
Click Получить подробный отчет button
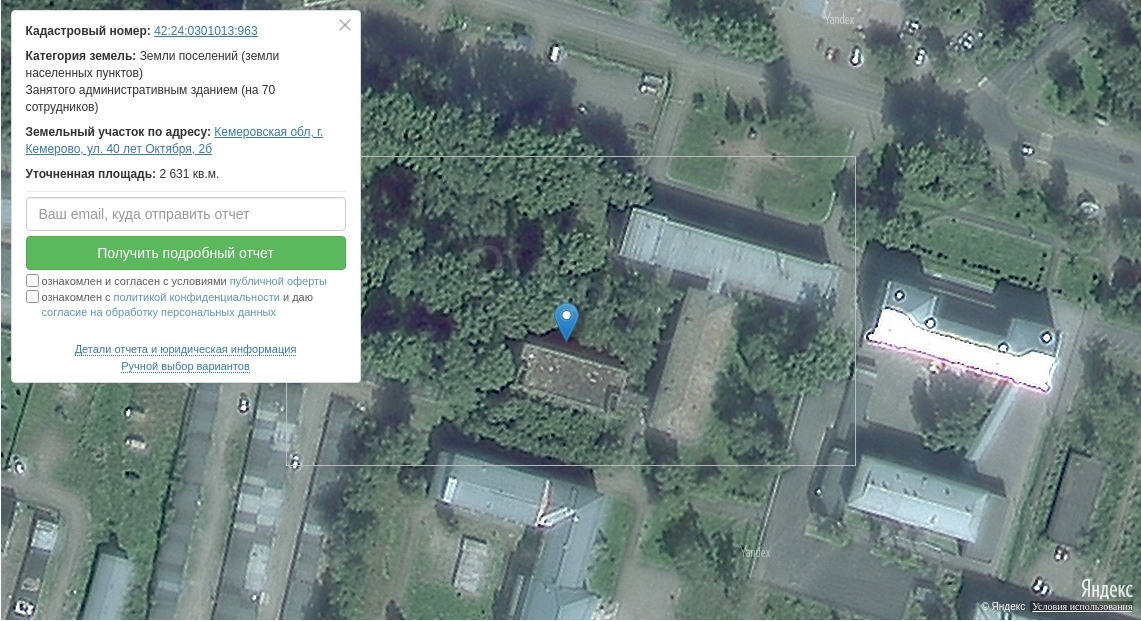186,253
